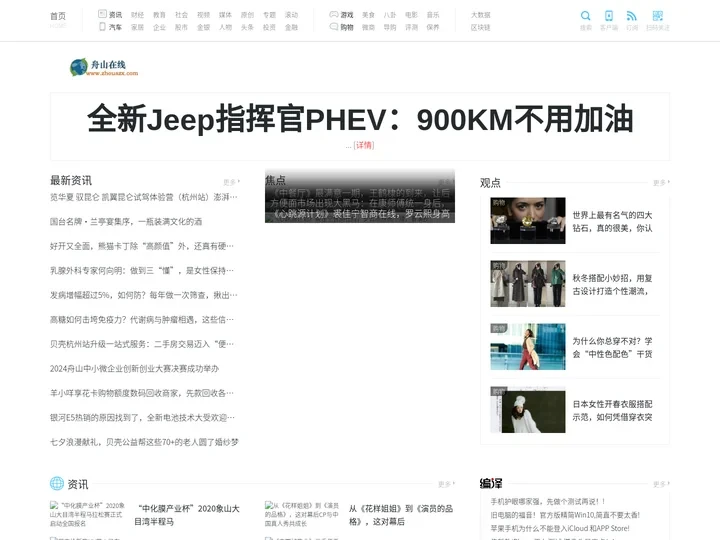Open article 2024舟山中小微企业创新创业大赛
Image resolution: width=720 pixels, height=540 pixels.
tap(134, 368)
